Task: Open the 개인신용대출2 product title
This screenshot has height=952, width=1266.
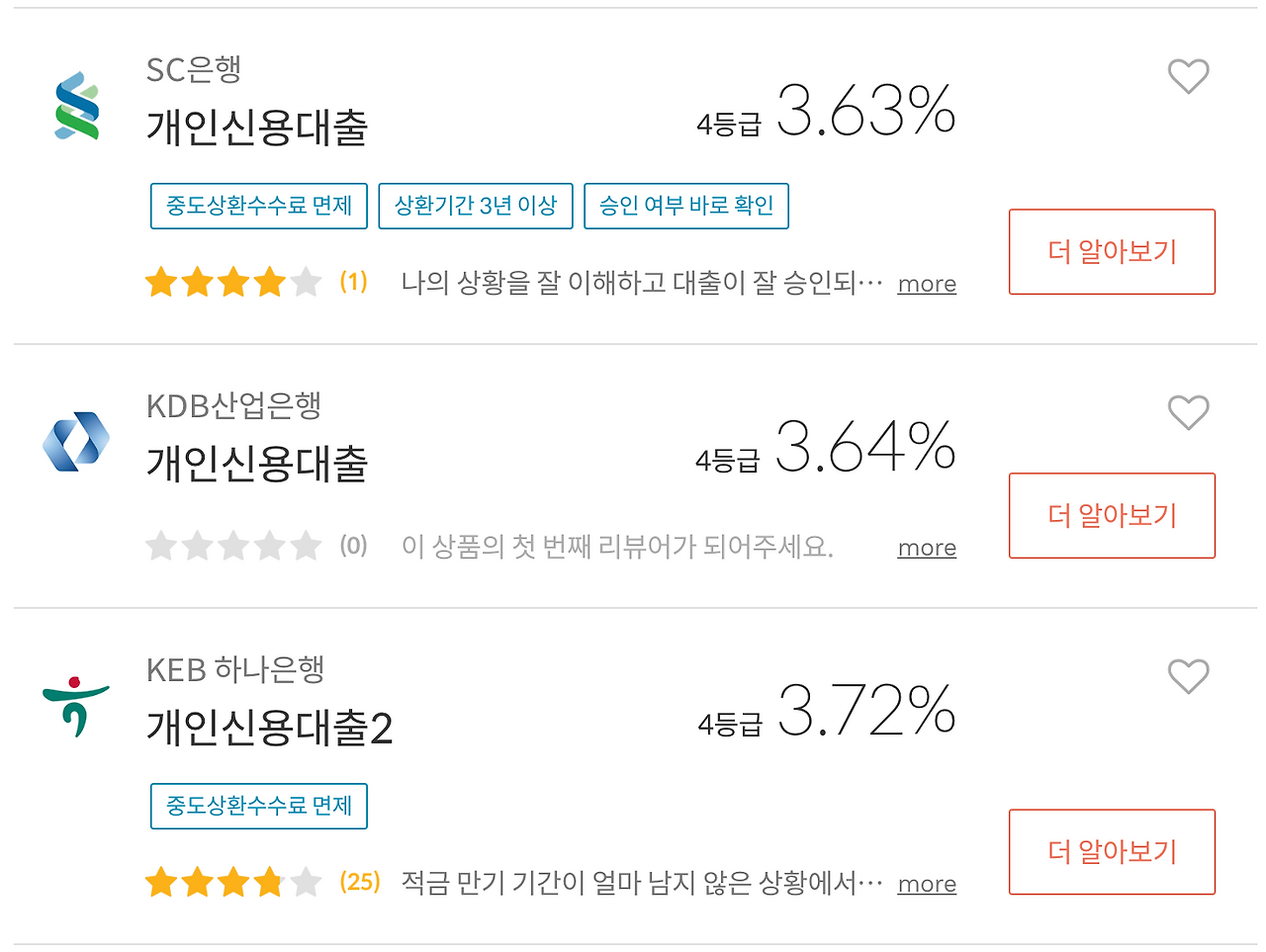Action: [x=269, y=728]
